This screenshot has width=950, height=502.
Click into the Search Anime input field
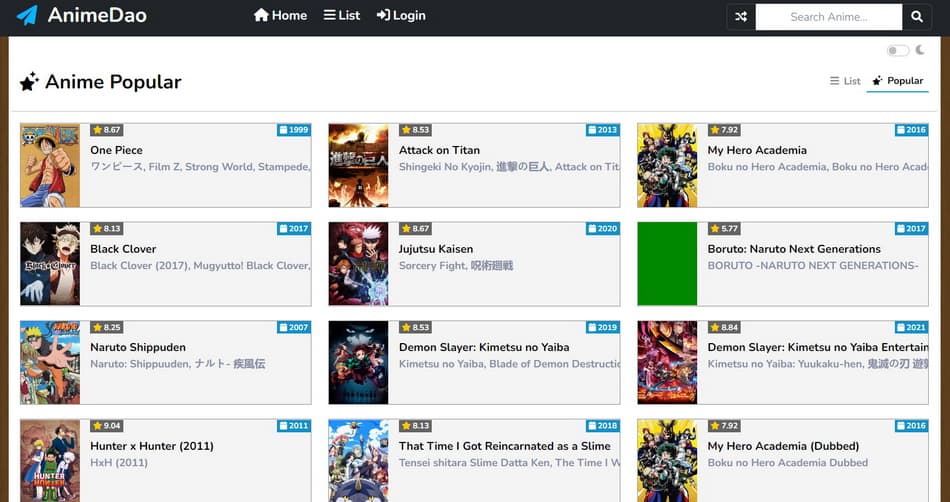tap(829, 17)
